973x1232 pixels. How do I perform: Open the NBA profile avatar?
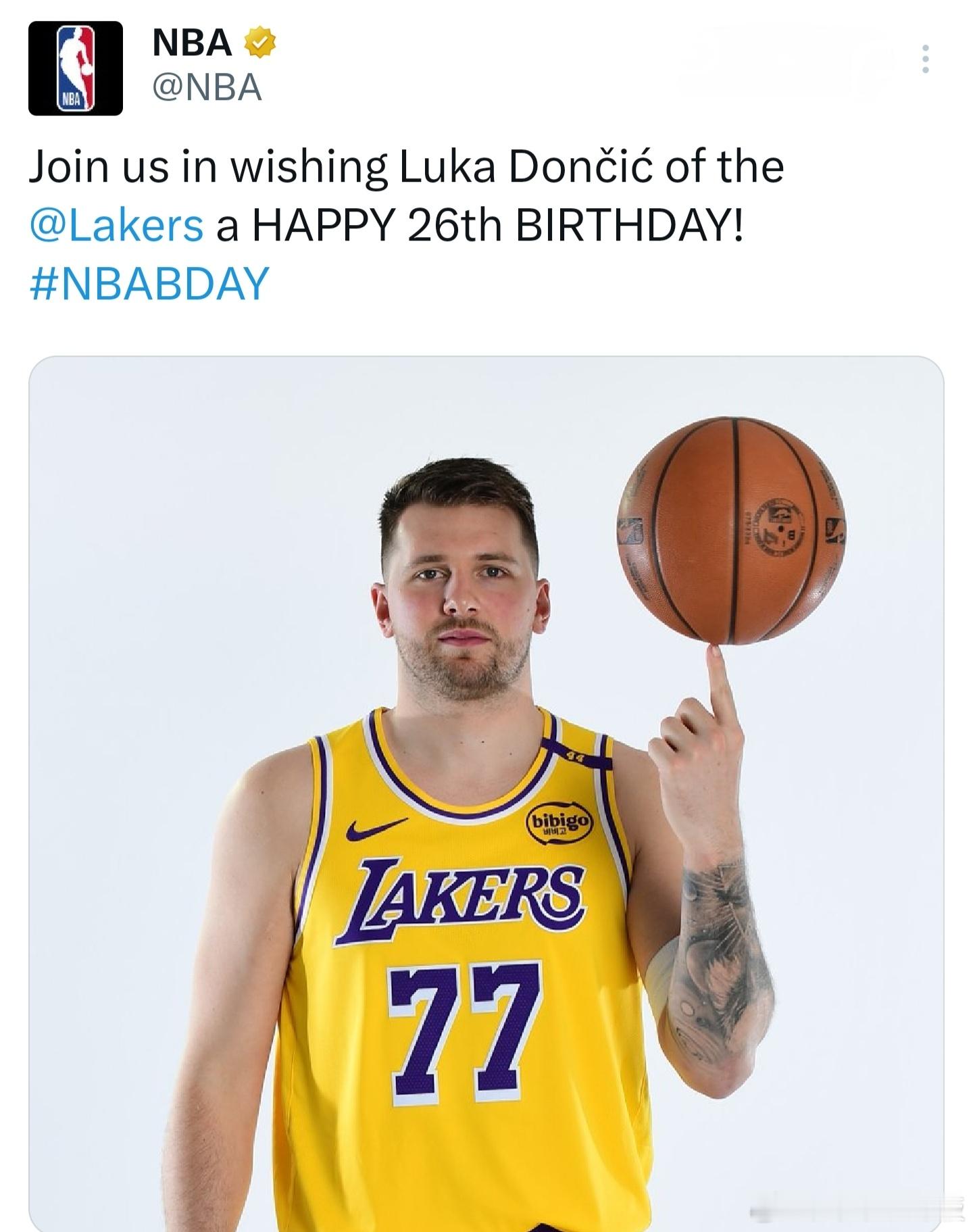(x=75, y=68)
